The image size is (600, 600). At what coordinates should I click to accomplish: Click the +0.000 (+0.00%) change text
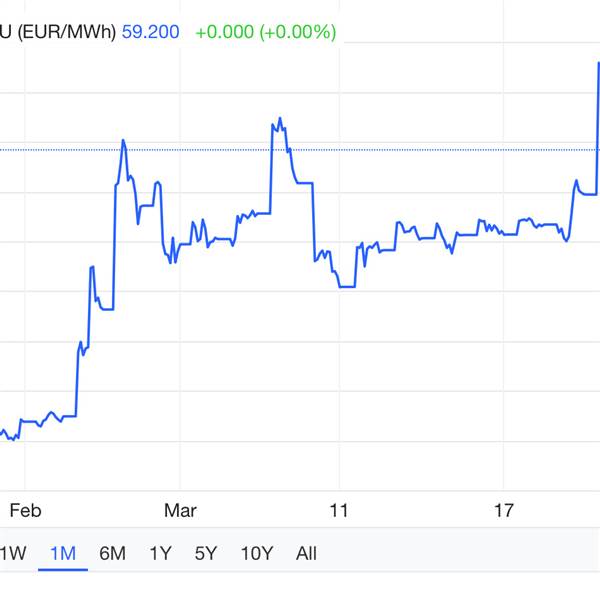(x=266, y=32)
